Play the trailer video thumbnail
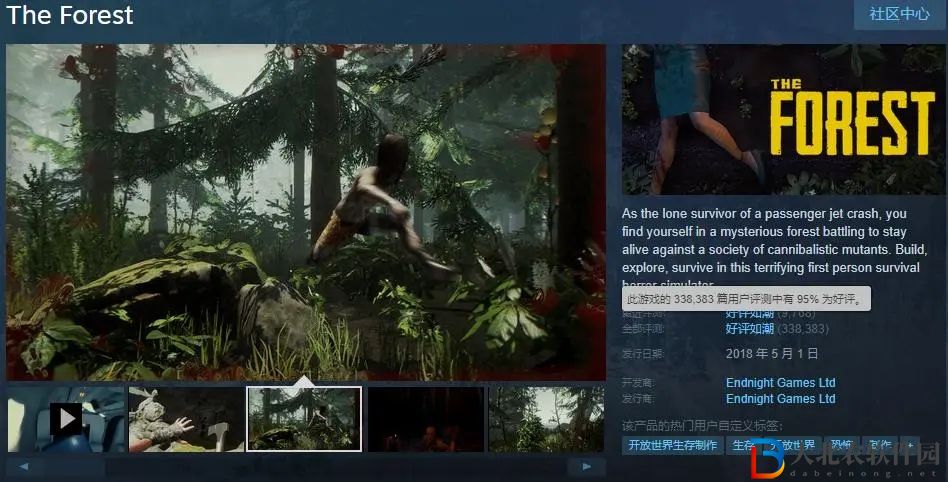The height and width of the screenshot is (482, 948). (66, 419)
